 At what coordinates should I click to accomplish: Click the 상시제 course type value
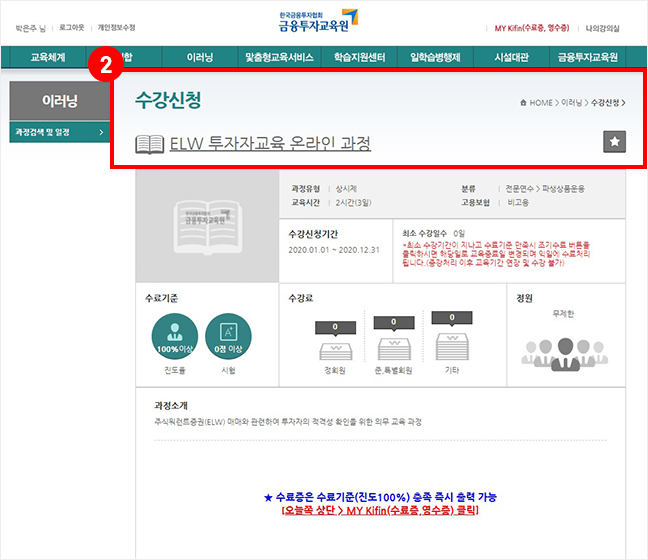(x=346, y=189)
